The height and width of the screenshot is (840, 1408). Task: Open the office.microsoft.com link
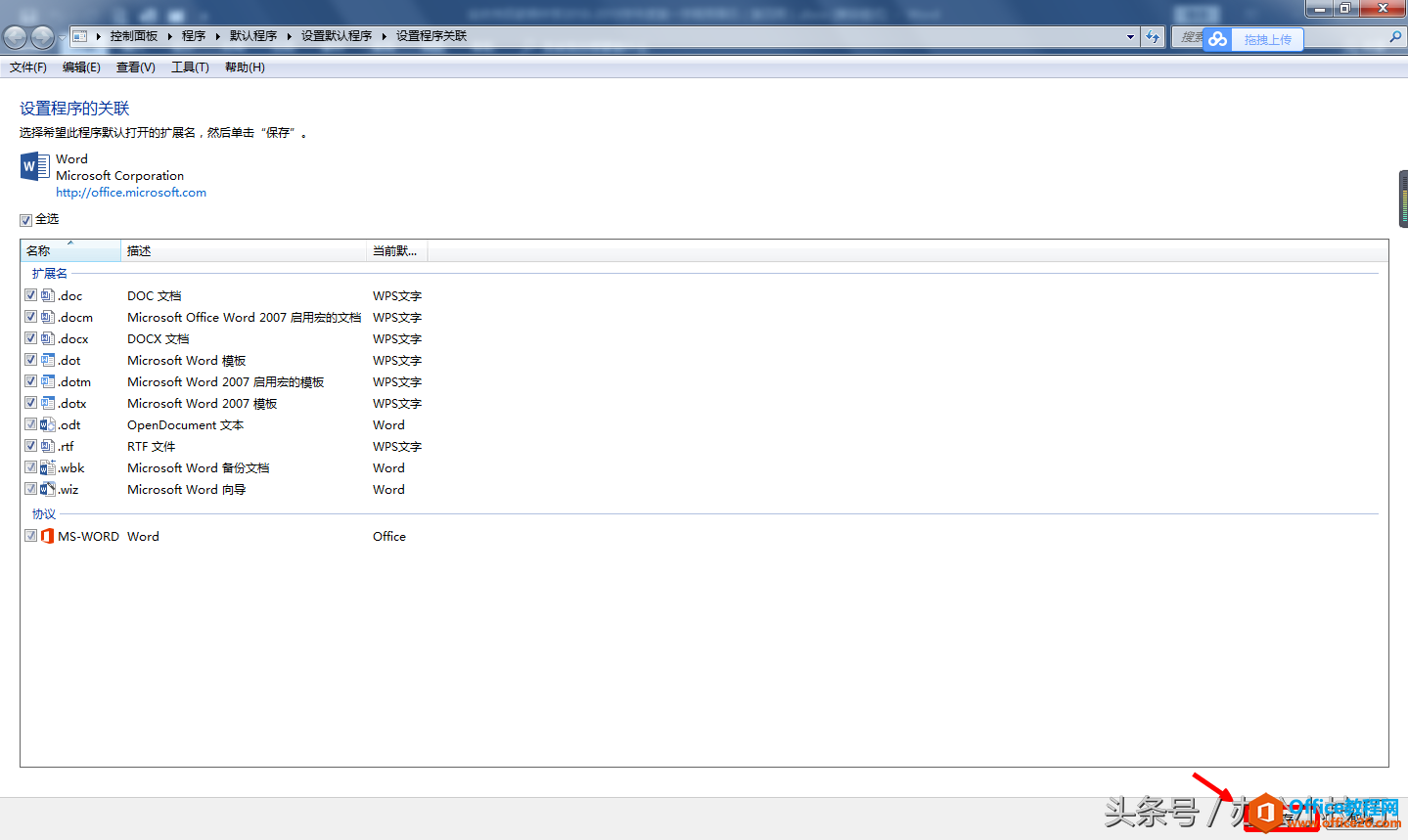(131, 193)
